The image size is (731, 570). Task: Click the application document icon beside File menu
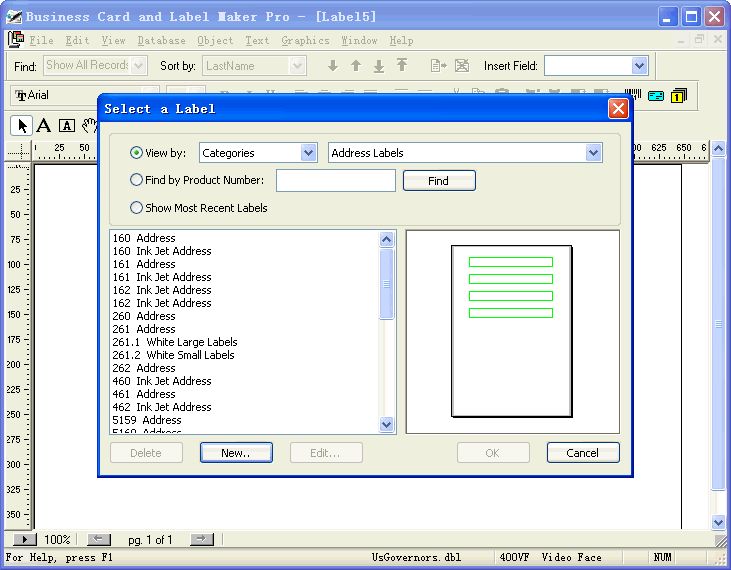pos(15,40)
